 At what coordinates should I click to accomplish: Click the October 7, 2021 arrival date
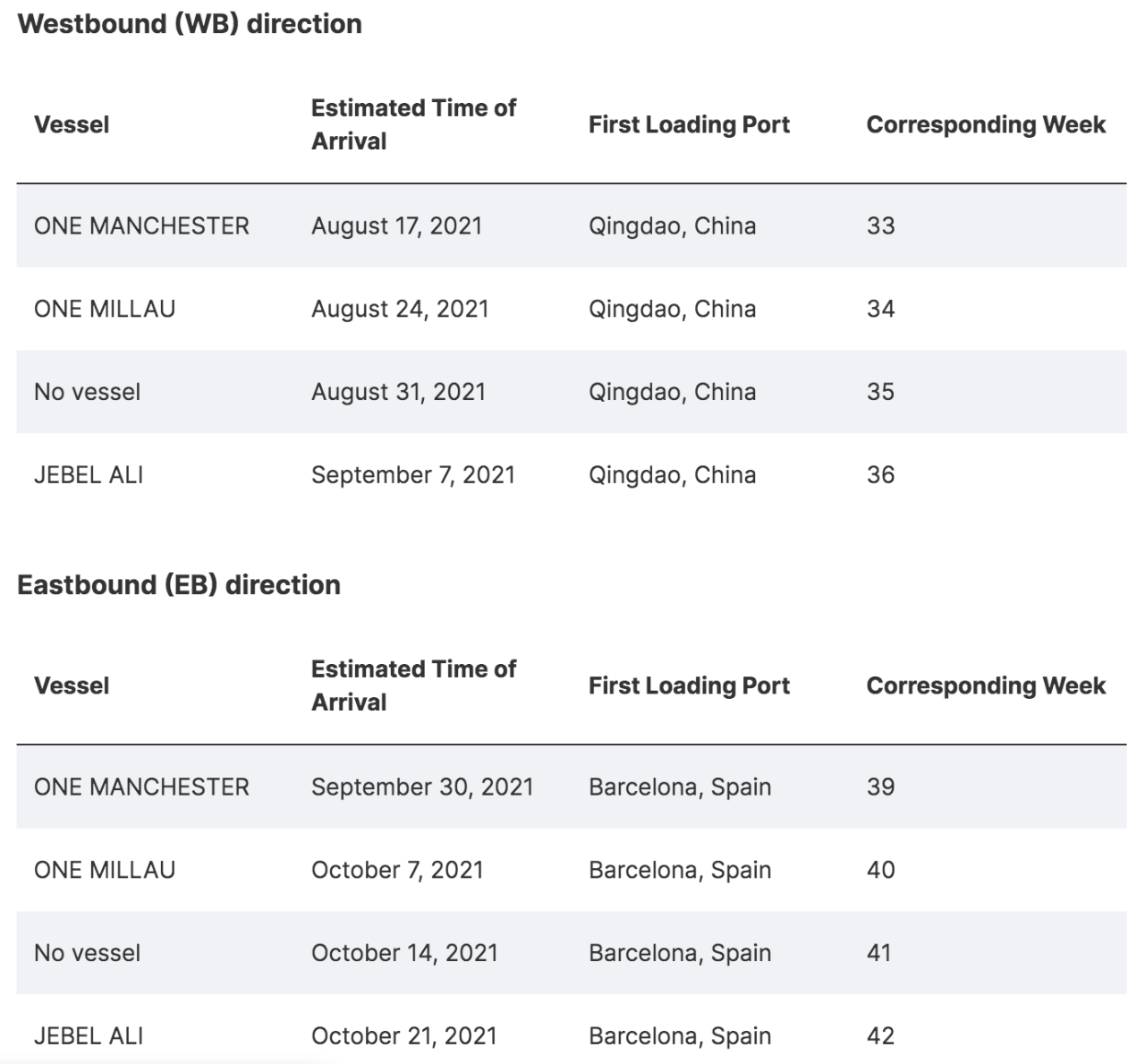coord(397,870)
